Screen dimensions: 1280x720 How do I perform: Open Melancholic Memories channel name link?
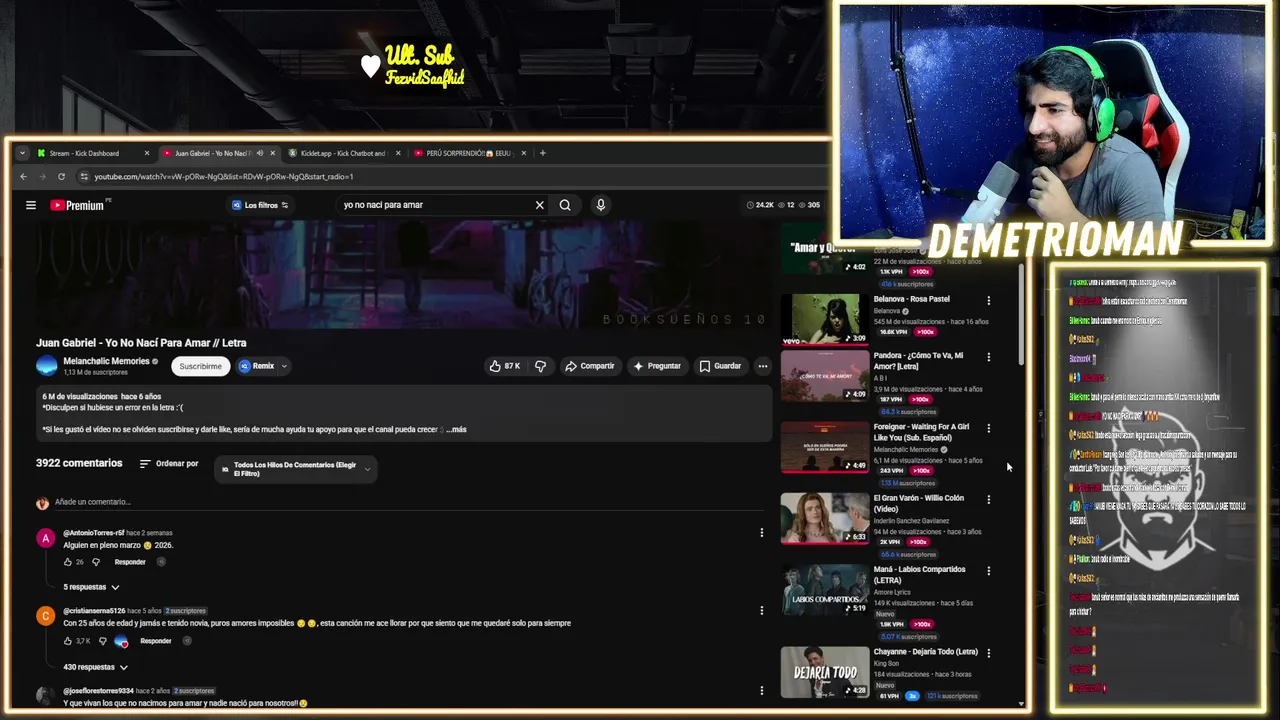coord(106,361)
